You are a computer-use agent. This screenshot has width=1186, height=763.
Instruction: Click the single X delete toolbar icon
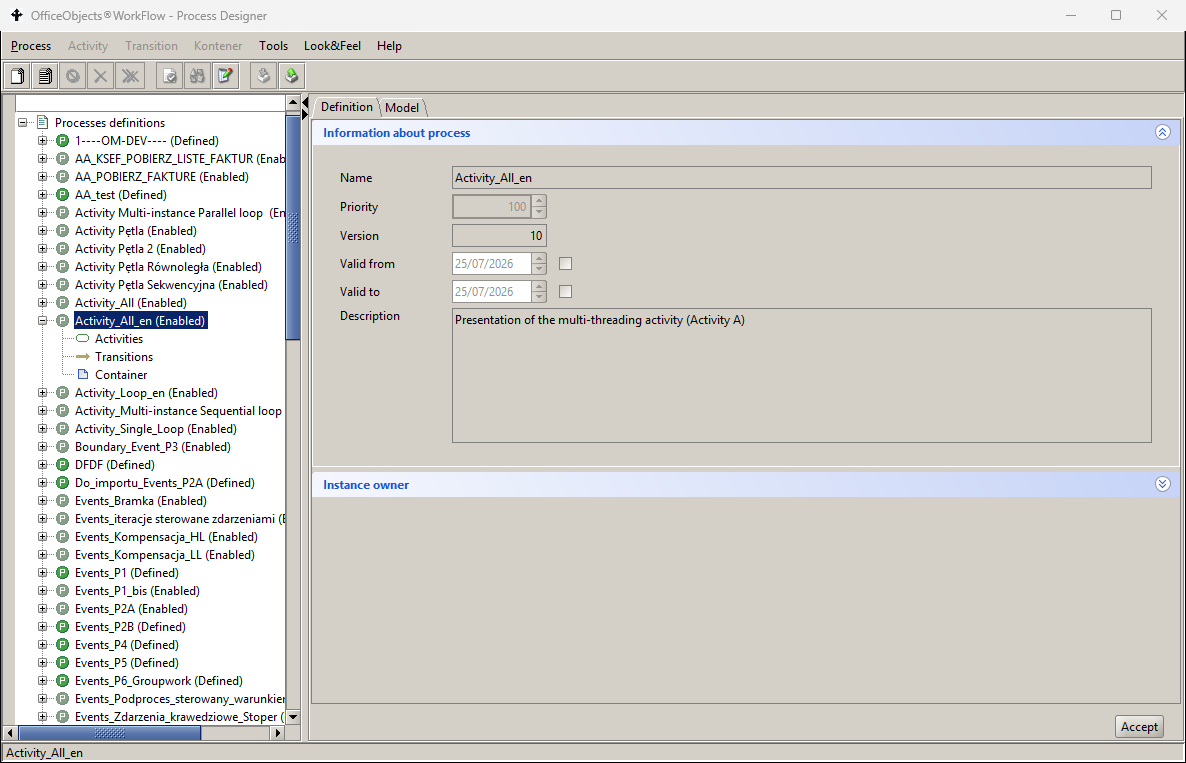point(101,76)
